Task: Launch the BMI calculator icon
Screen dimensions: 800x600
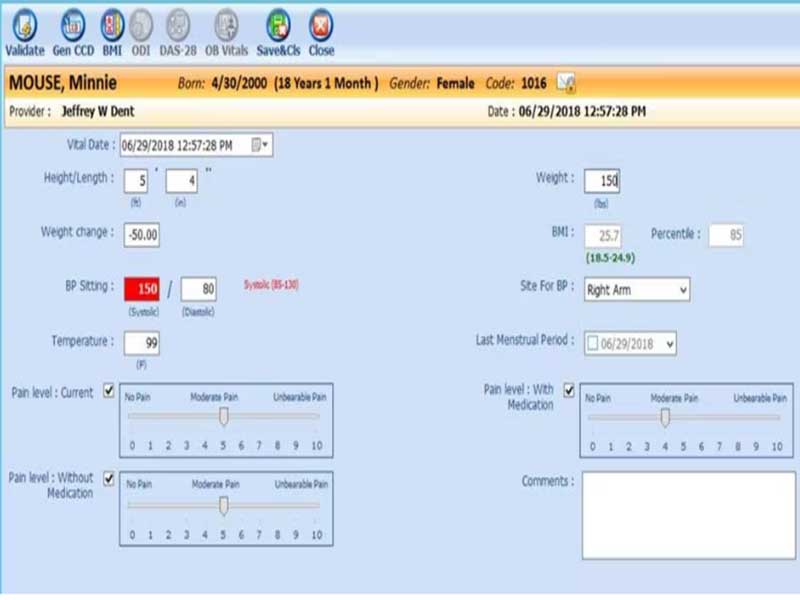Action: click(112, 32)
